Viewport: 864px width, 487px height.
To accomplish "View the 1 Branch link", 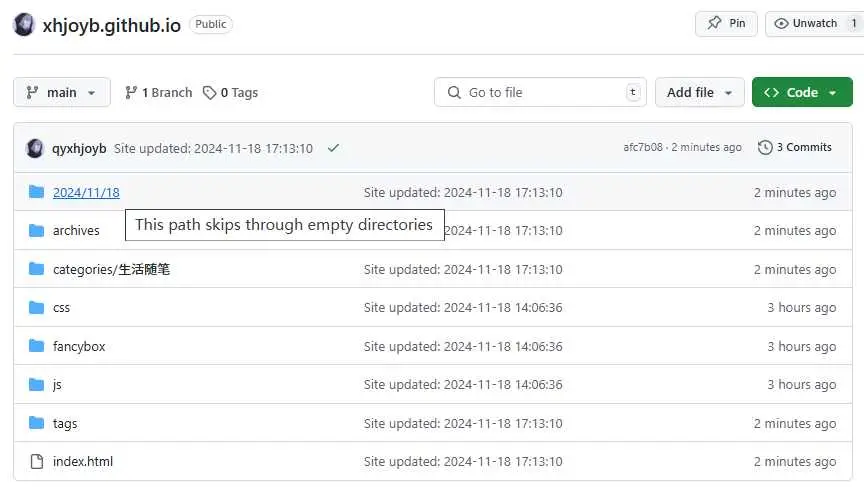I will pyautogui.click(x=158, y=92).
